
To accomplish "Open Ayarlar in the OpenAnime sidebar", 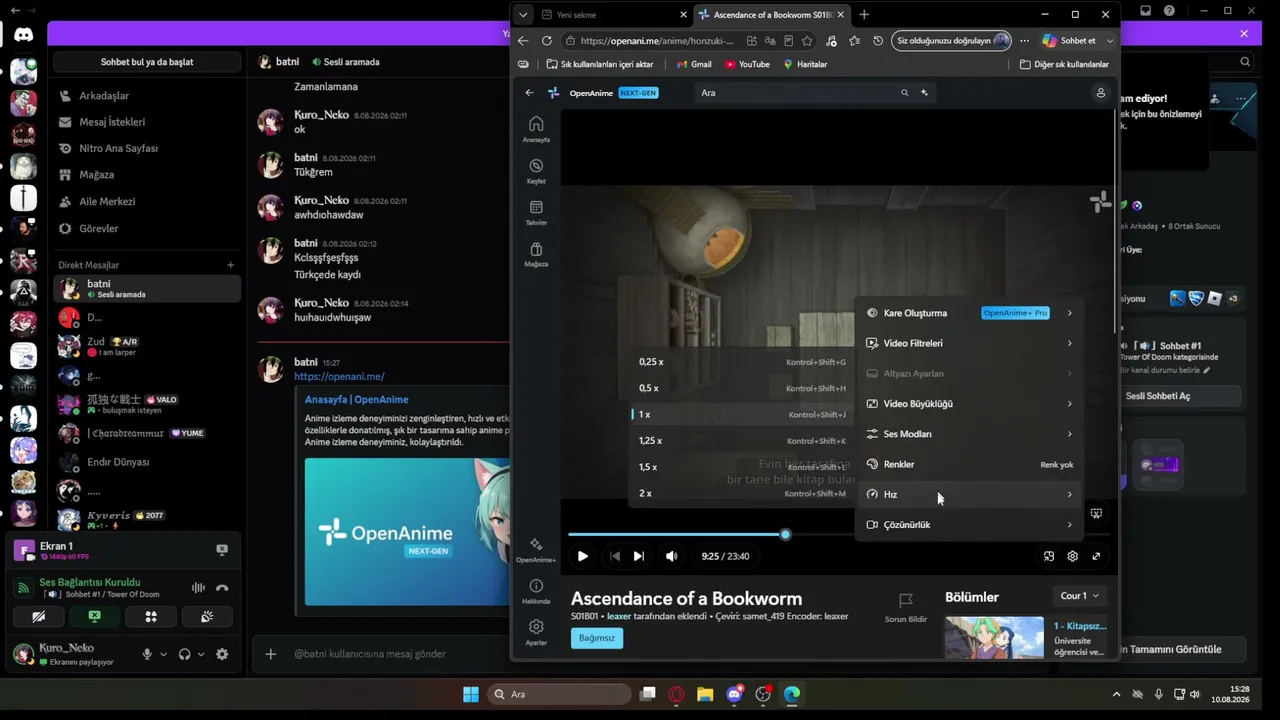I will tap(536, 632).
